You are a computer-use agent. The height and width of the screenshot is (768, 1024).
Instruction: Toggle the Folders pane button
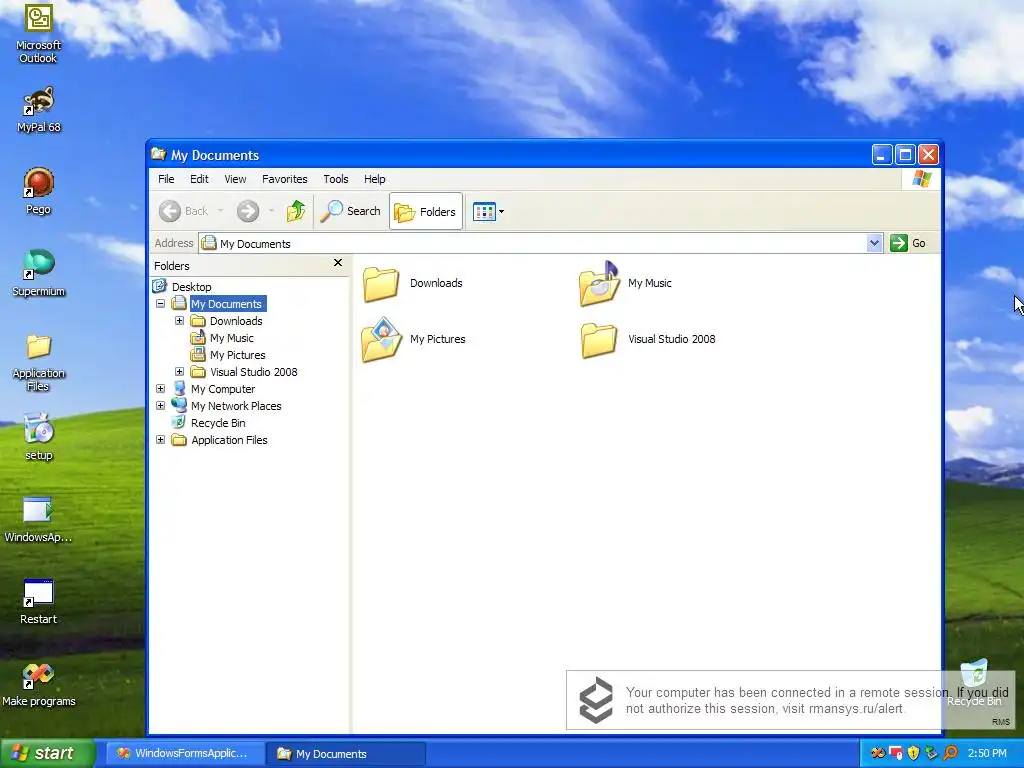pyautogui.click(x=426, y=211)
